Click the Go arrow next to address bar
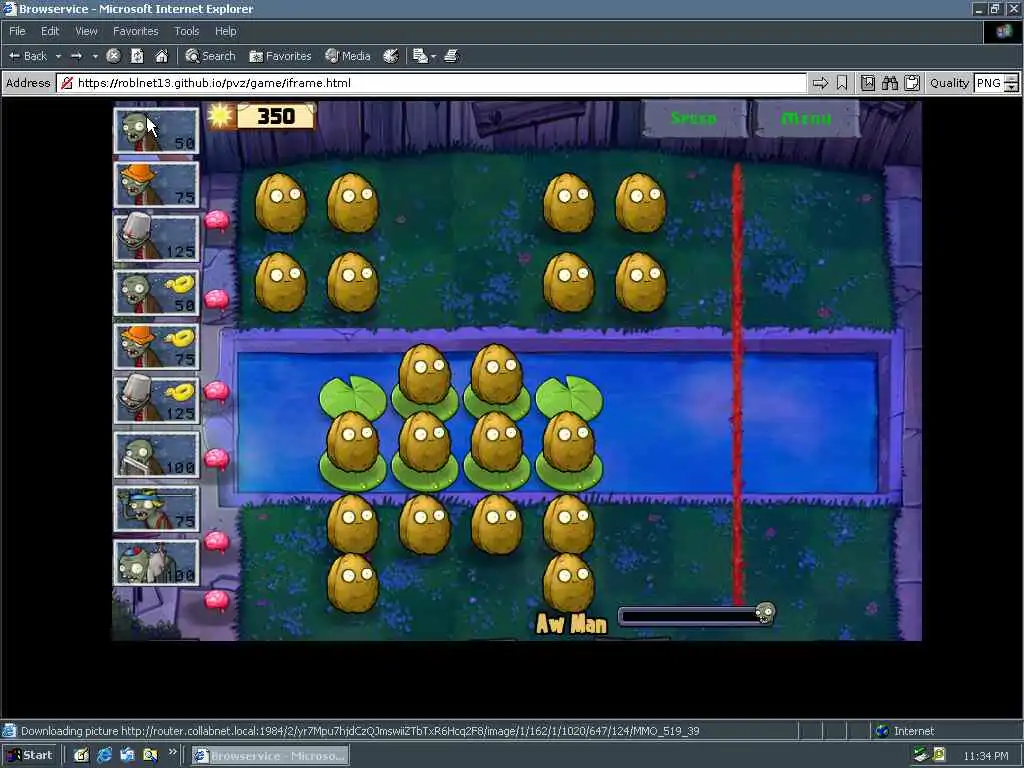Screen dimensions: 1024x768 [x=820, y=83]
